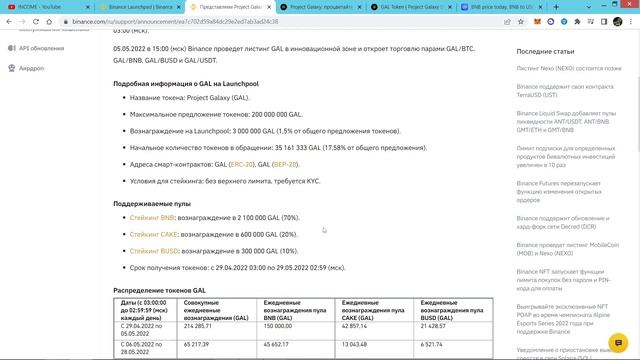
Task: Open the MetaMask fox extension
Action: [537, 22]
